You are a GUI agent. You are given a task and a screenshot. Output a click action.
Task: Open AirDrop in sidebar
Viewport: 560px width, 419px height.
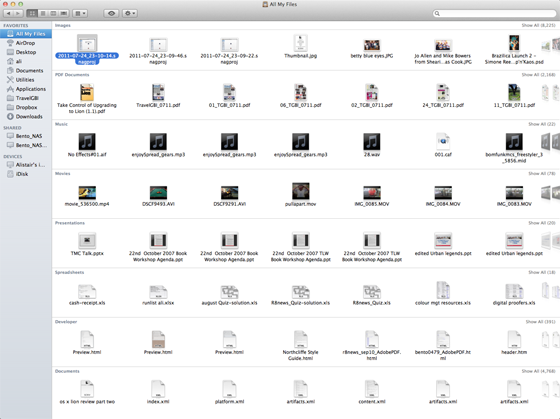click(x=26, y=43)
